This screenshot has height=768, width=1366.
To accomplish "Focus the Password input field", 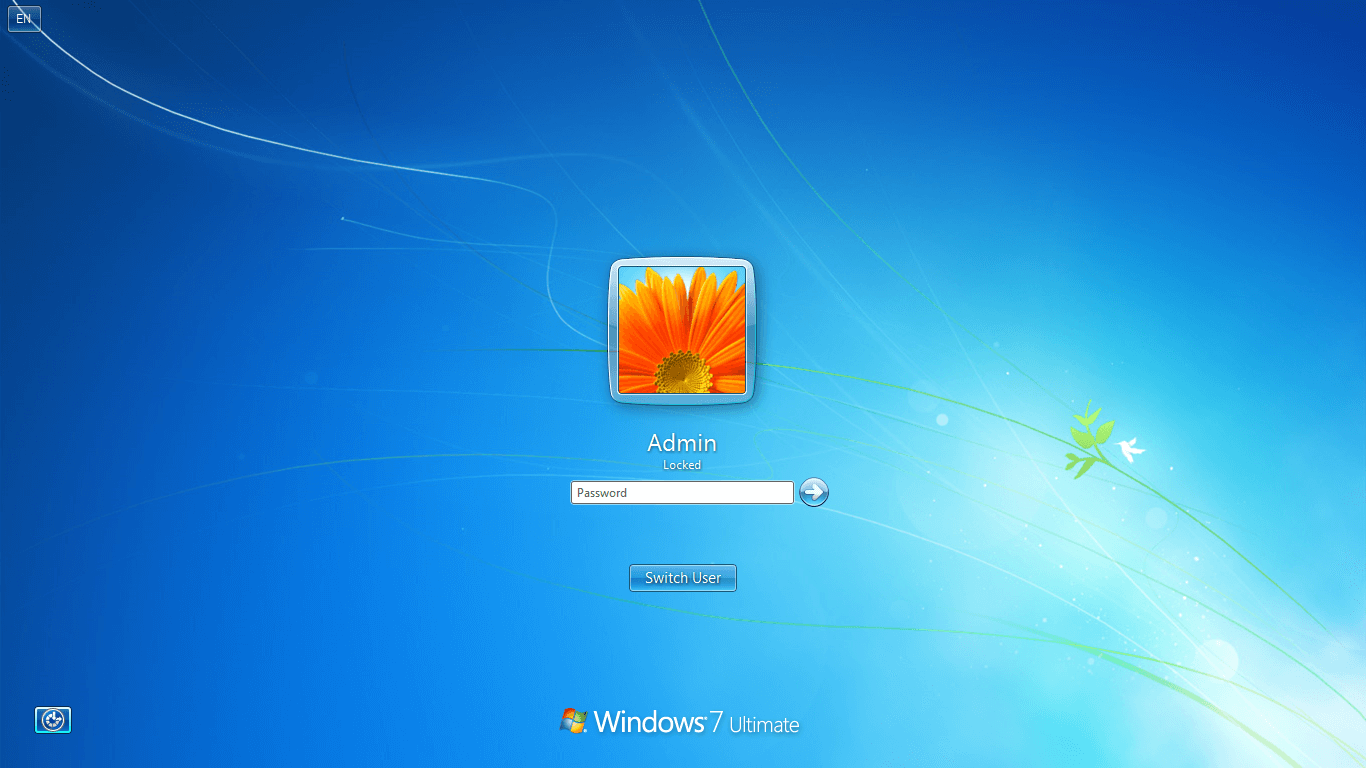I will [682, 492].
